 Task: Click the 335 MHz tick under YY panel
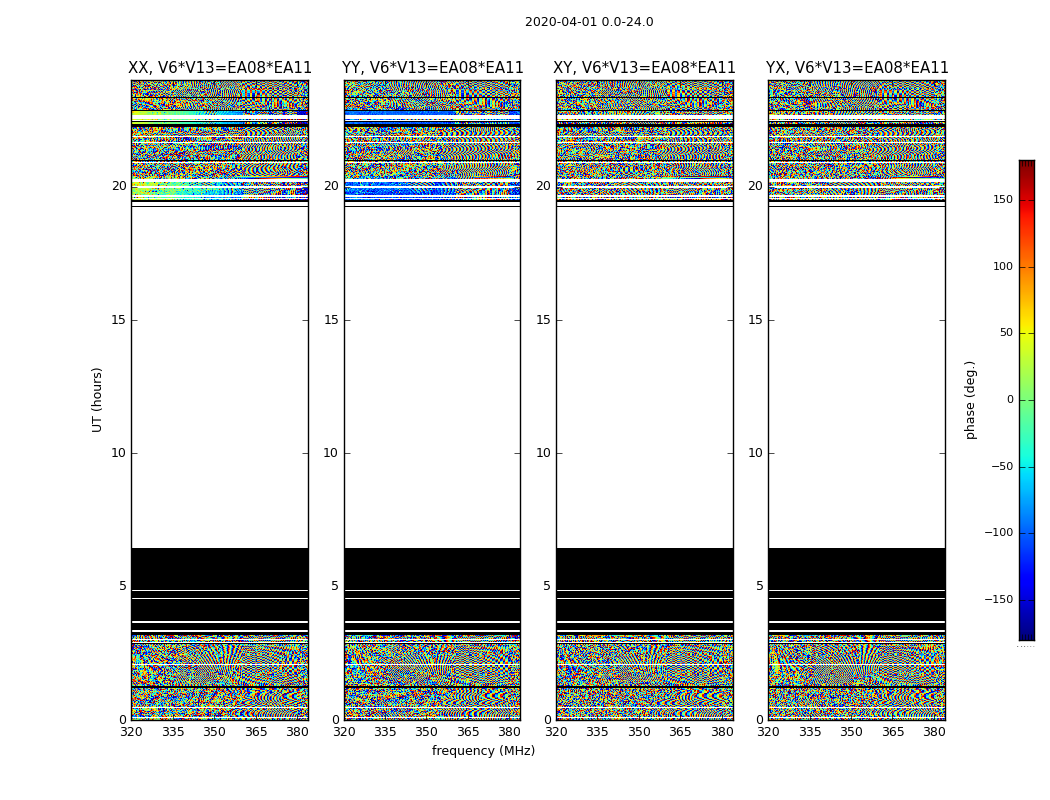pos(385,732)
